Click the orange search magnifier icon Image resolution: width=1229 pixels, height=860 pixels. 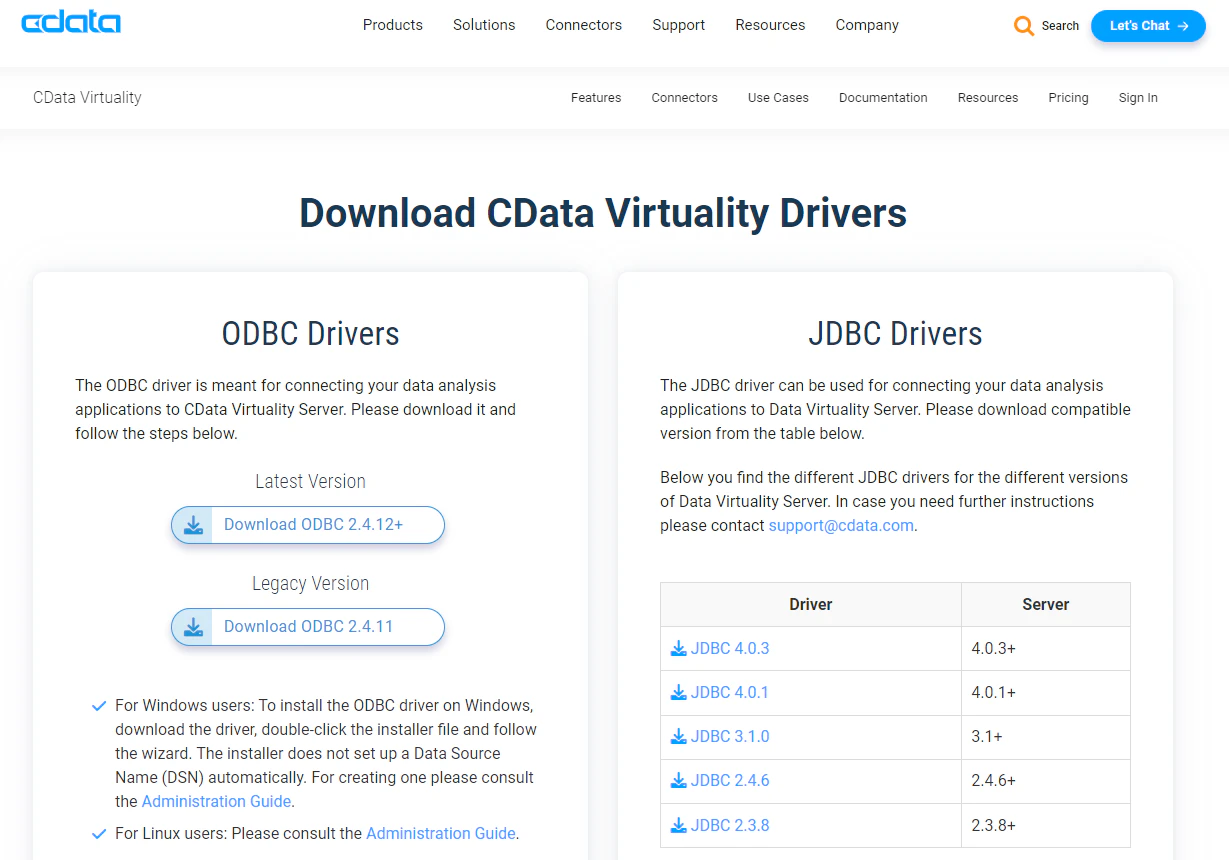1024,26
